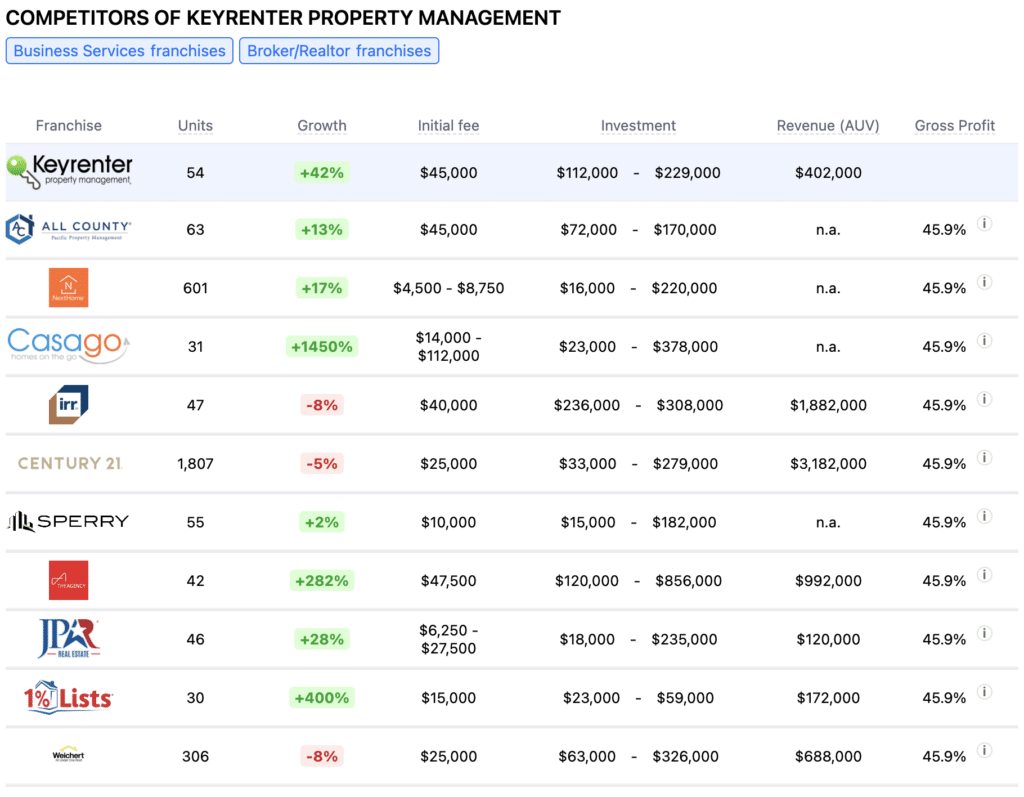
Task: Click the $4,500 - $8,750 initial fee
Action: (x=449, y=288)
